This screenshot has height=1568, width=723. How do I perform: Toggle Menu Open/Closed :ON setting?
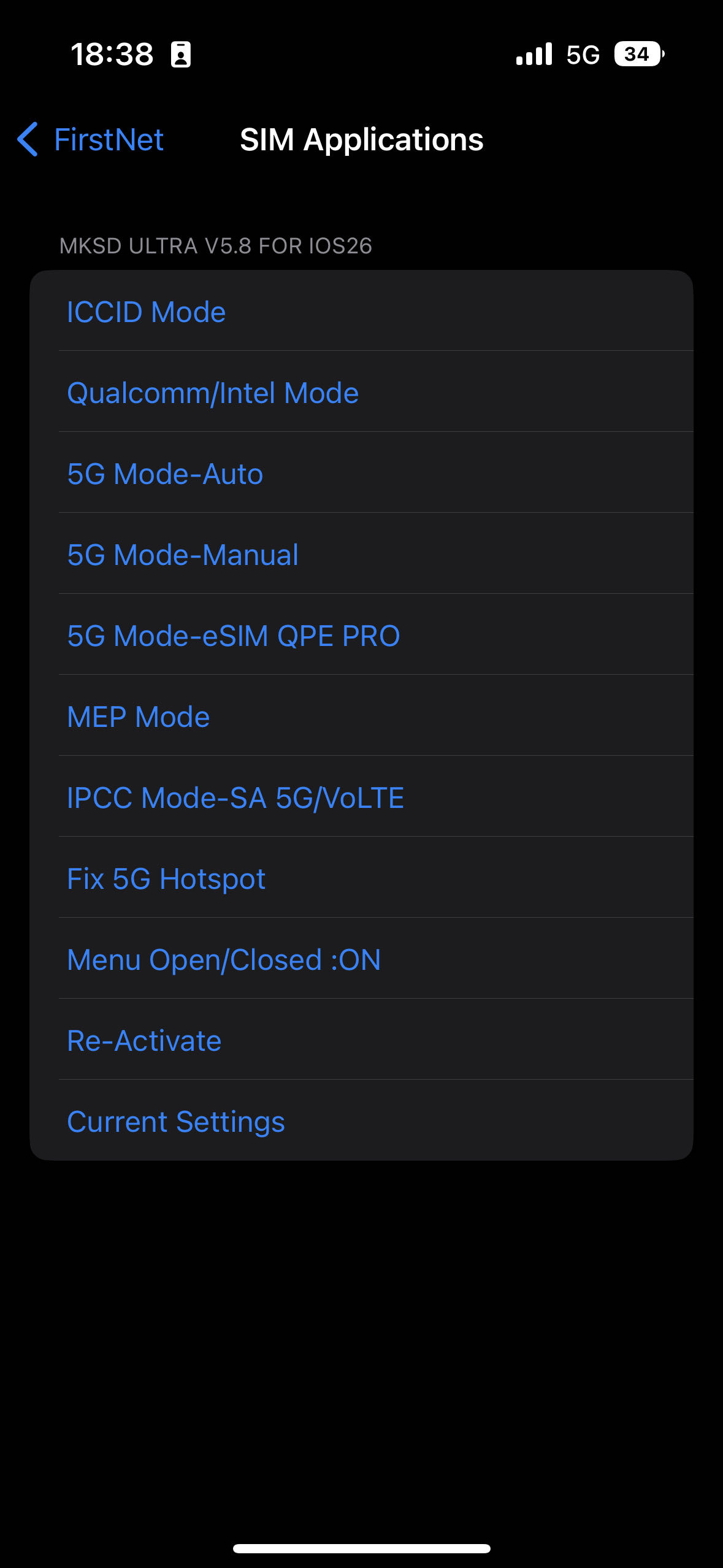[224, 959]
